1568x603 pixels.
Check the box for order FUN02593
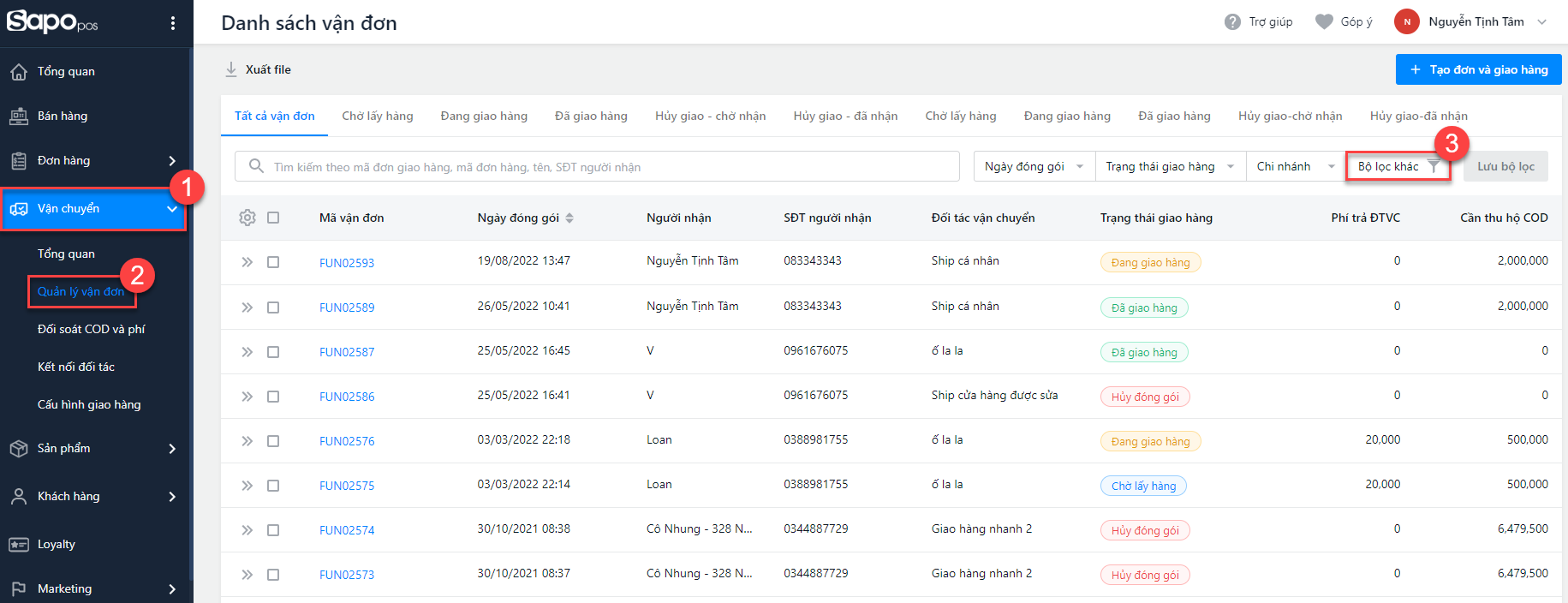click(273, 262)
